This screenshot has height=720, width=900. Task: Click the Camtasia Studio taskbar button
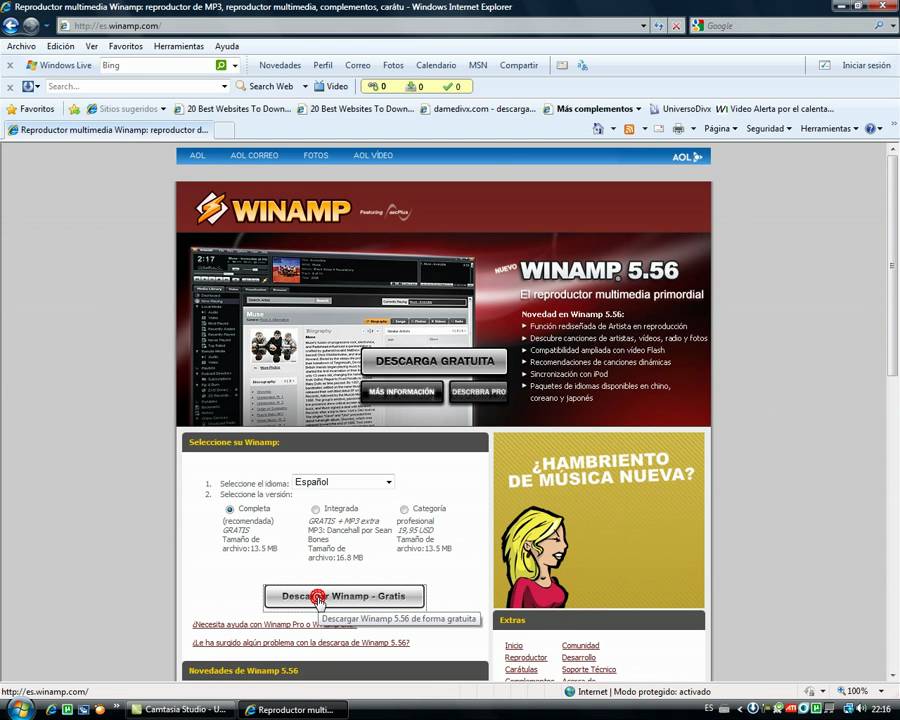click(180, 710)
